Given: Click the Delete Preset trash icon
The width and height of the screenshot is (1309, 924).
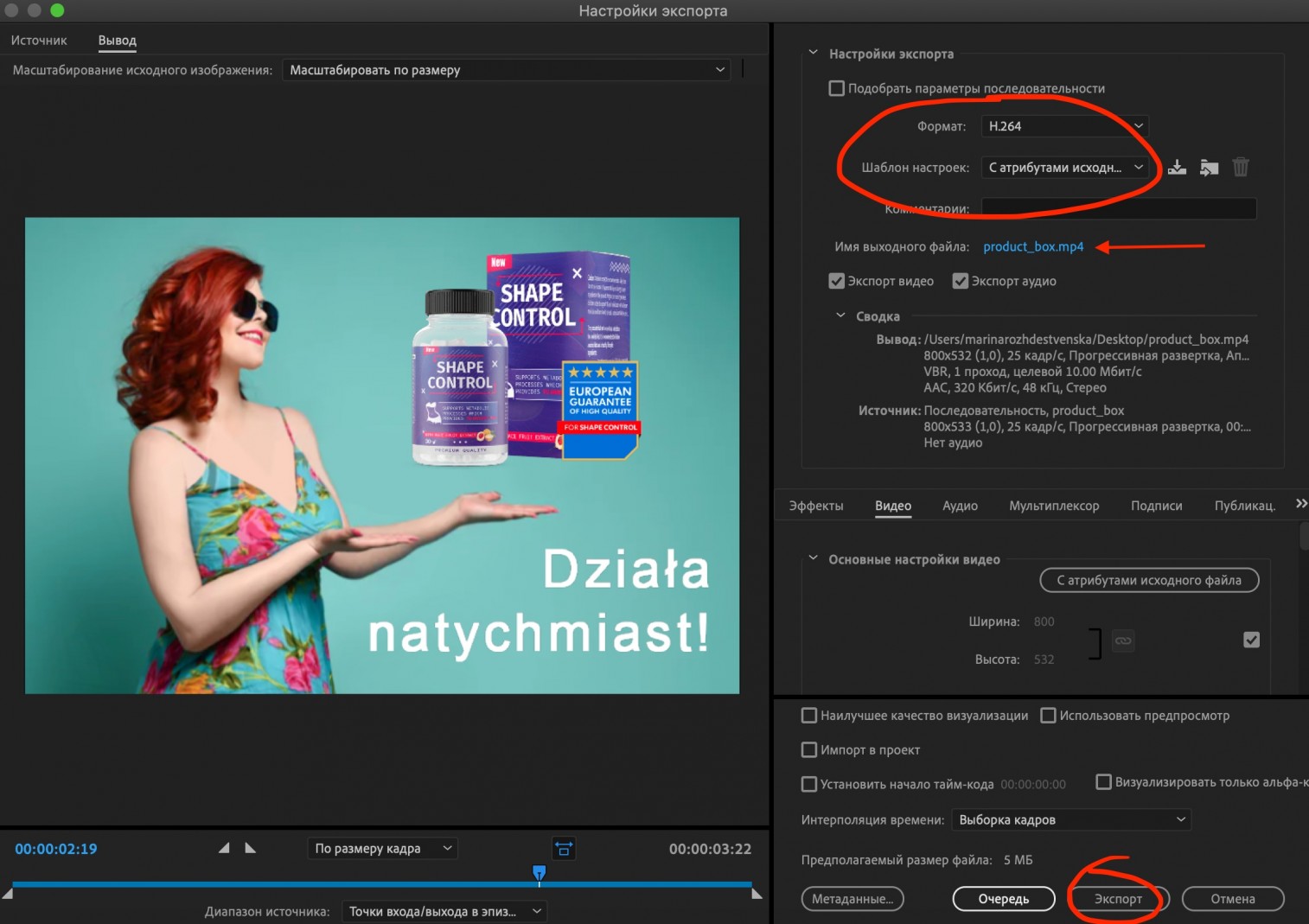Looking at the screenshot, I should click(1241, 167).
